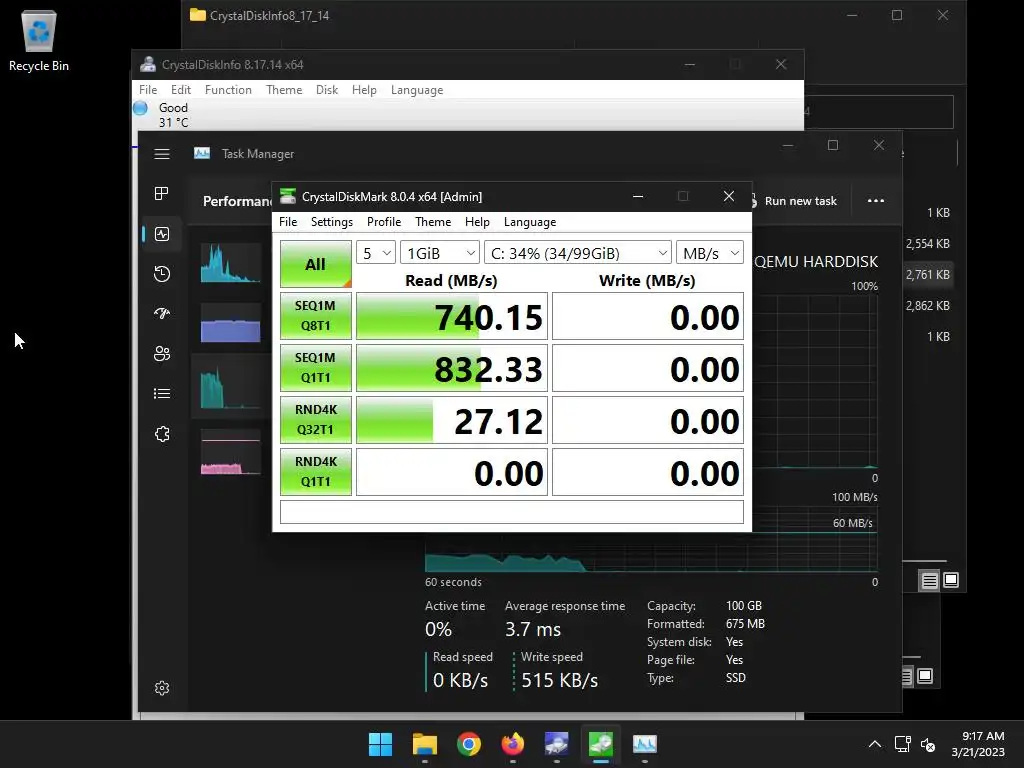Run the SEQ1M Q1T1 test
Screen dimensions: 1024x768
pyautogui.click(x=315, y=368)
